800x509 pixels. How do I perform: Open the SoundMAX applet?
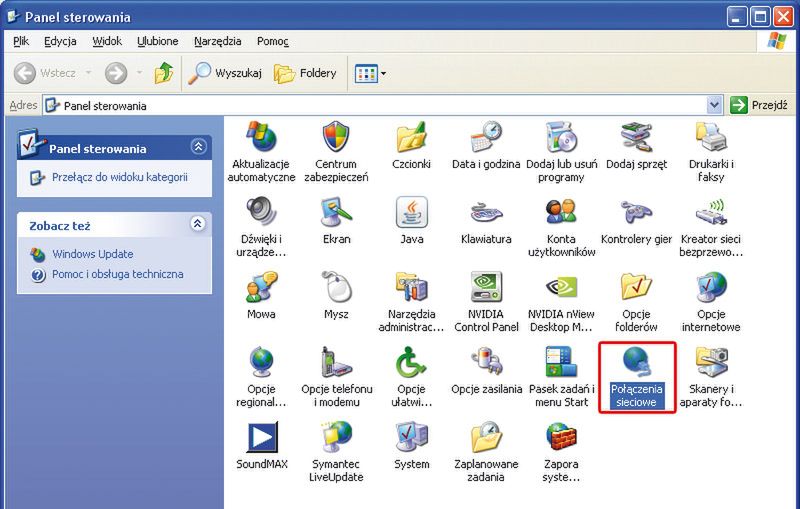click(262, 445)
